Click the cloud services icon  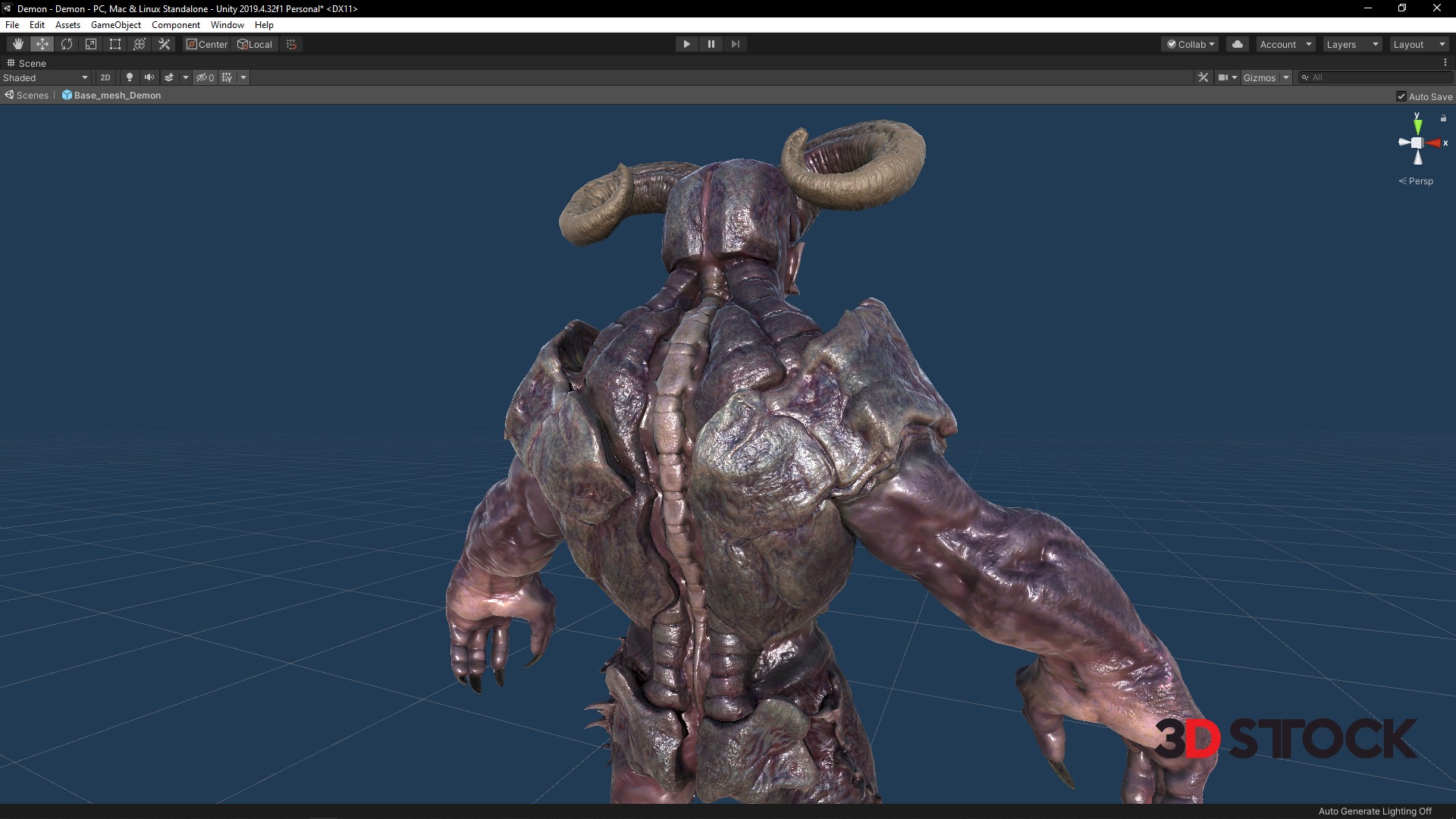(1237, 44)
